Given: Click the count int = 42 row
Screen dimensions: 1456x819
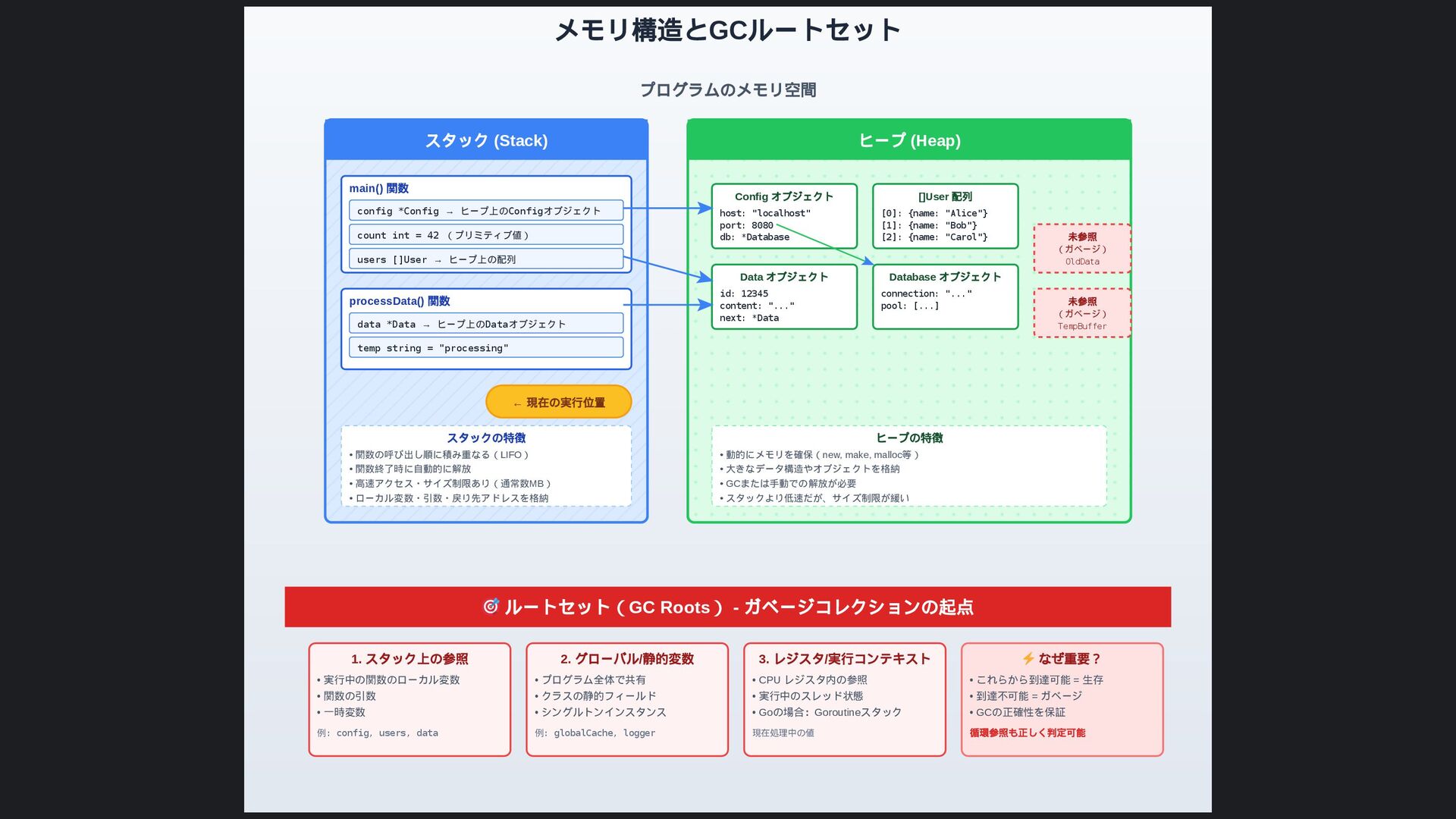Looking at the screenshot, I should click(x=485, y=235).
